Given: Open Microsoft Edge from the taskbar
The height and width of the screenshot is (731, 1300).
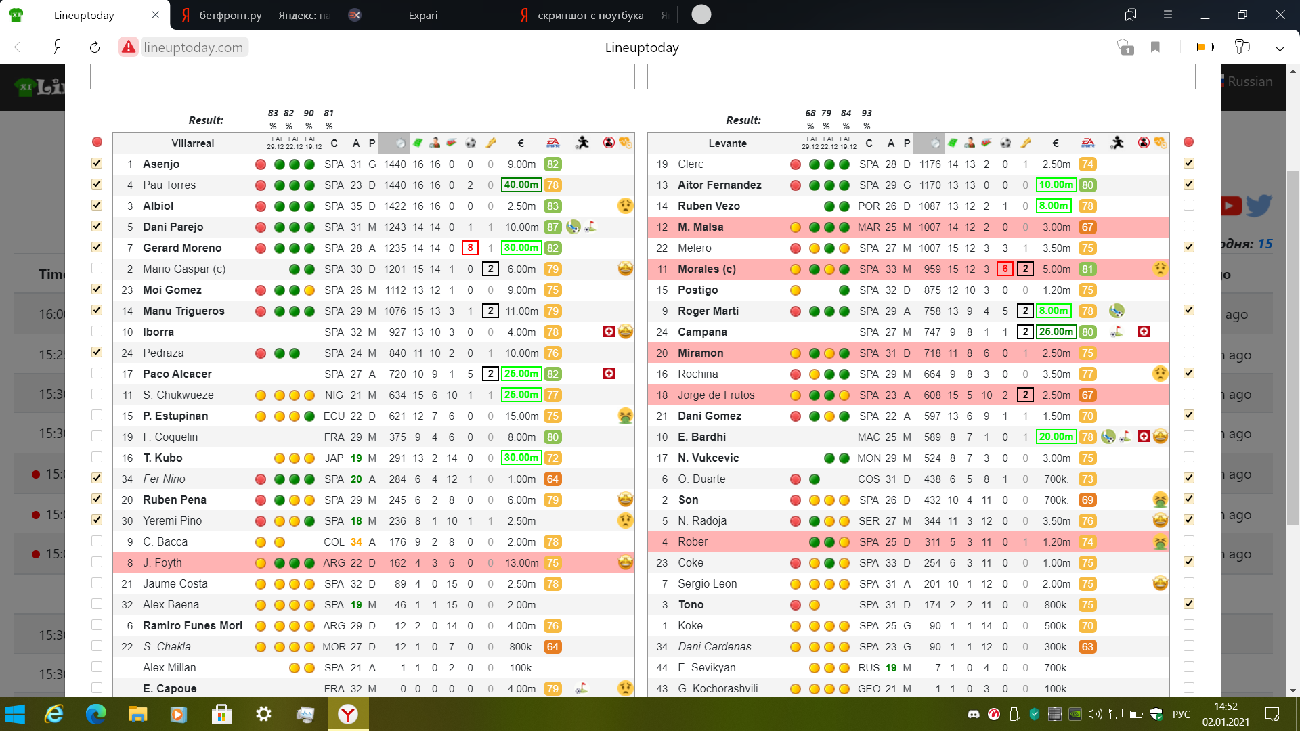Looking at the screenshot, I should [x=96, y=714].
